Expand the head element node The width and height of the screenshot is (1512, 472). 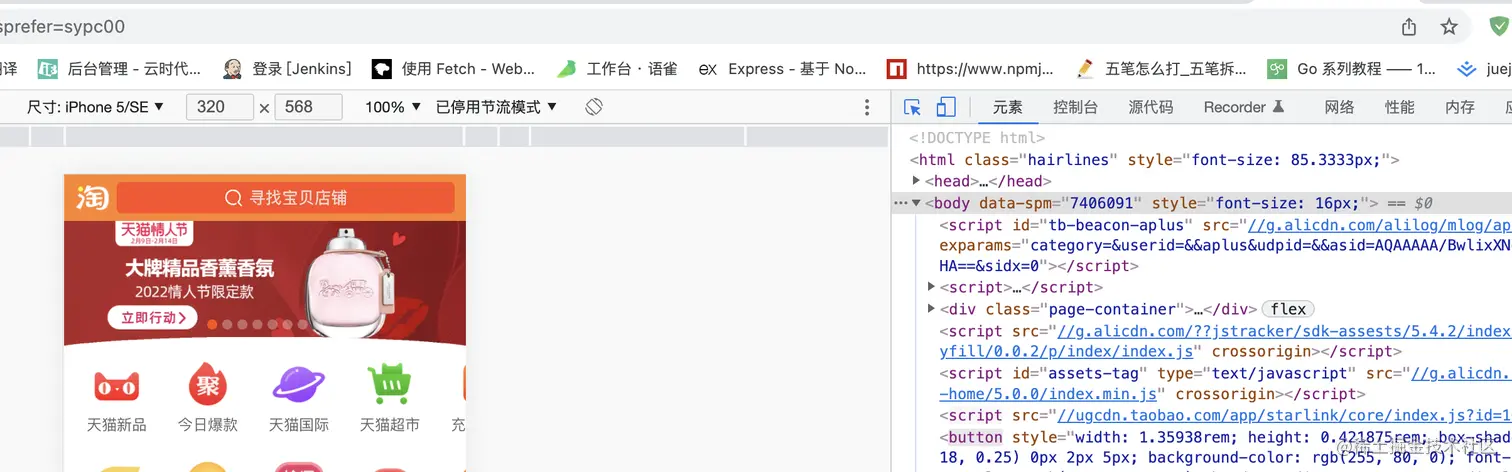point(917,181)
